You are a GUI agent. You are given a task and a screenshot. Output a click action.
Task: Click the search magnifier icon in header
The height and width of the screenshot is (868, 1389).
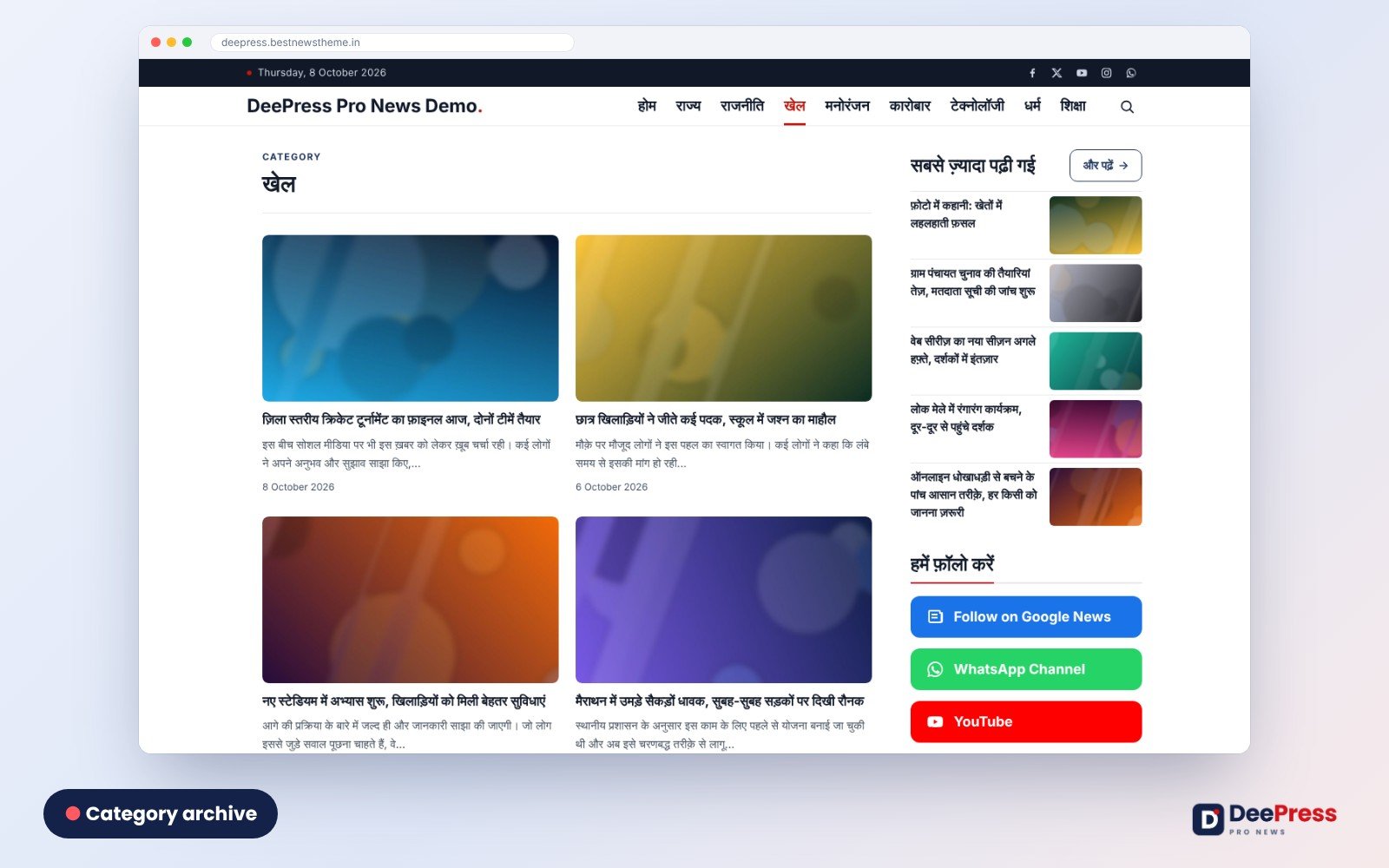coord(1127,107)
